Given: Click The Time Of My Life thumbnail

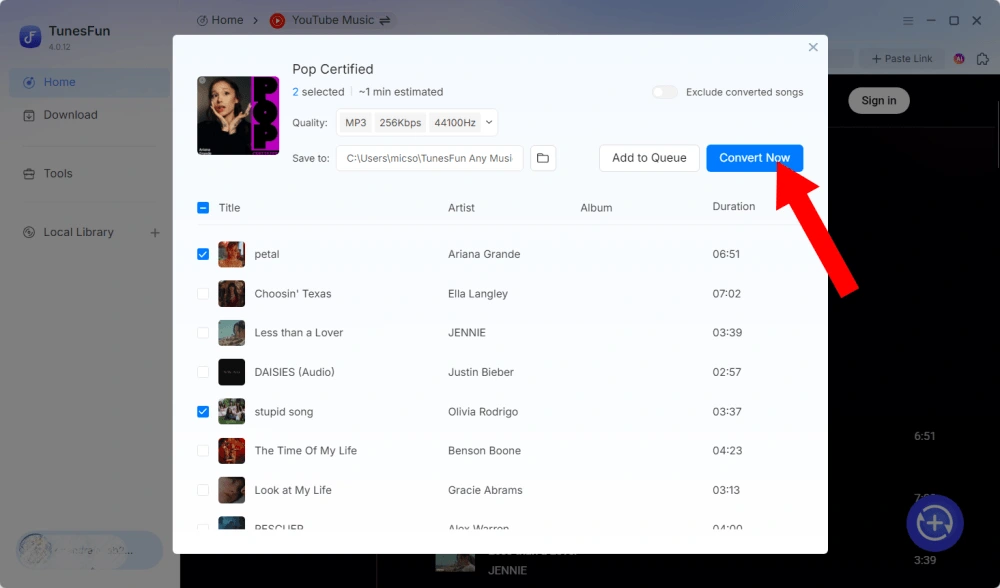Looking at the screenshot, I should pos(232,451).
